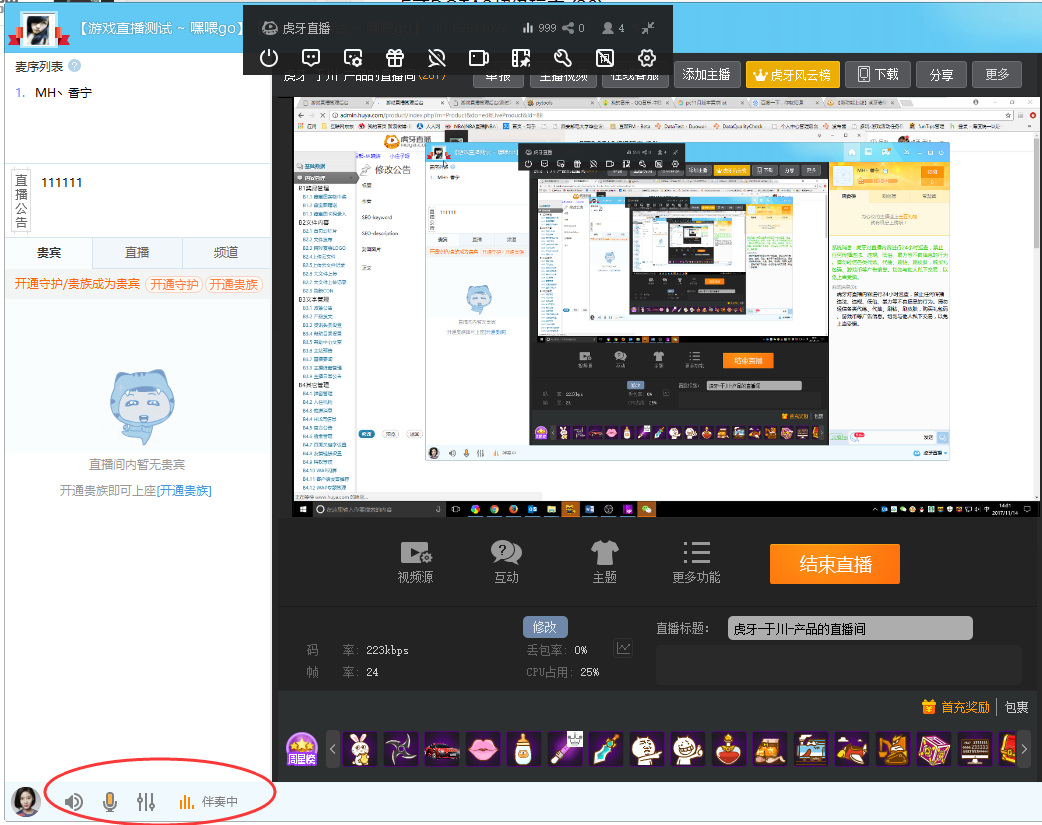This screenshot has width=1042, height=825.
Task: Click the 伴奏中 accompaniment indicator
Action: [208, 802]
